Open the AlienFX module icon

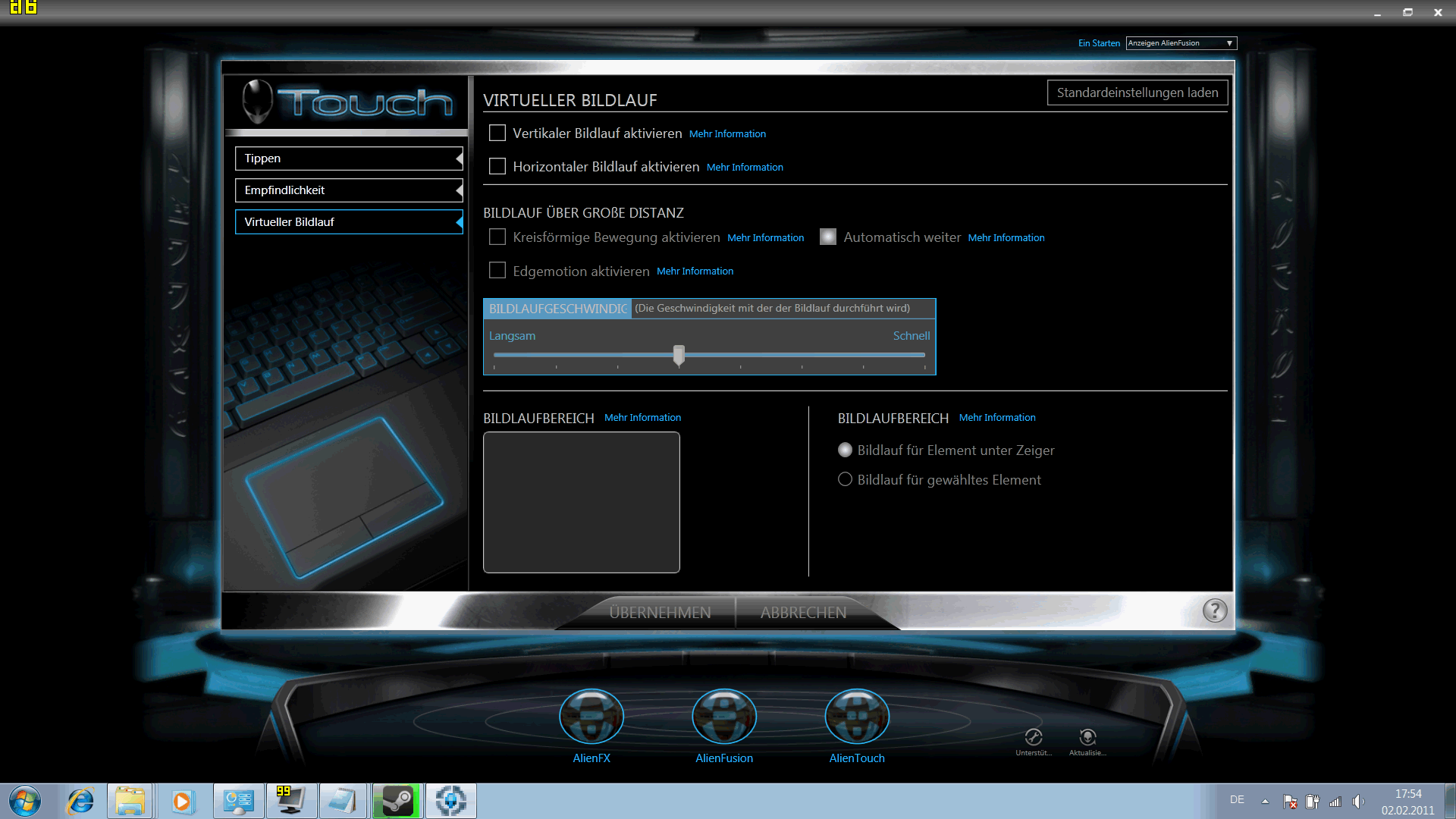[591, 717]
